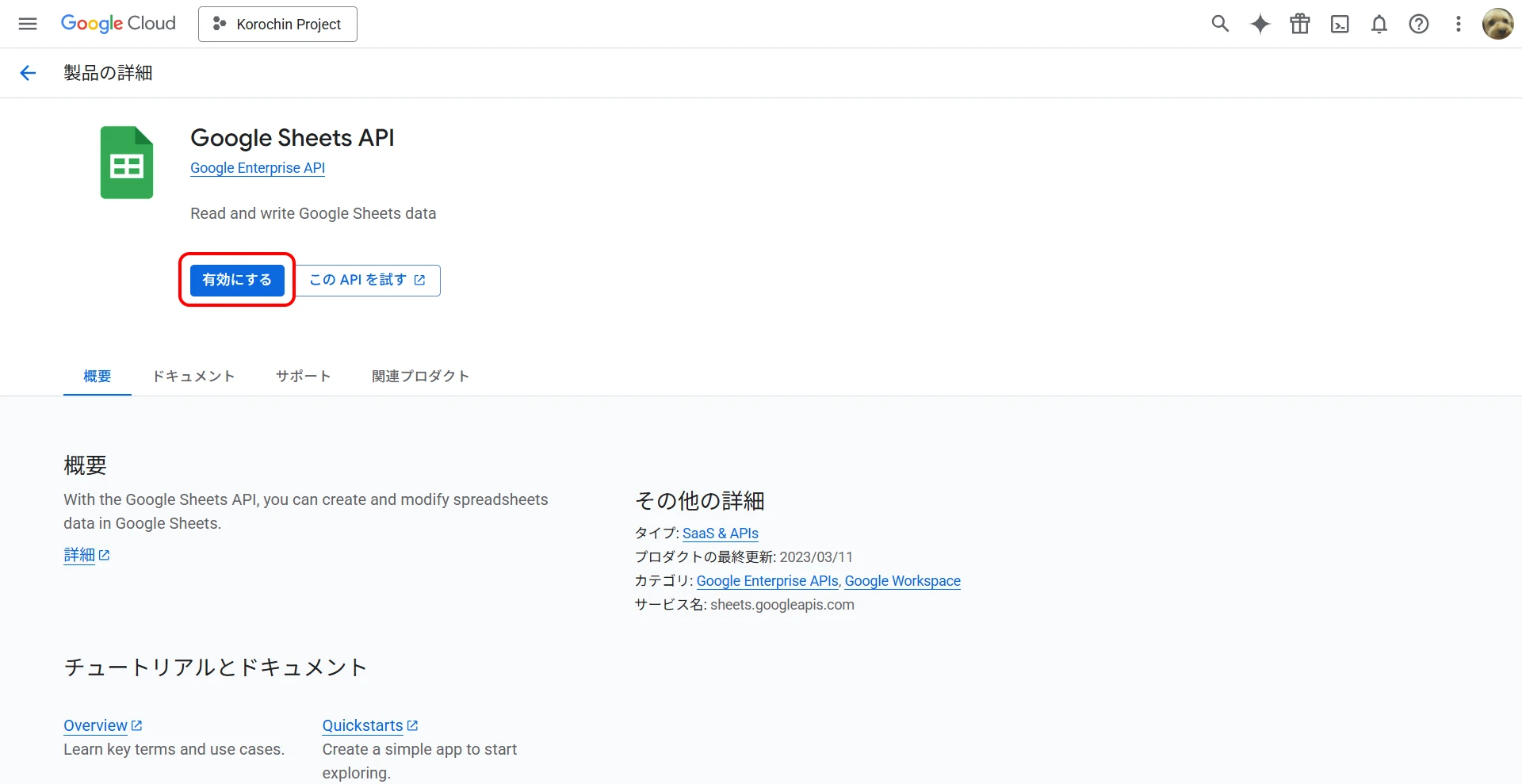Viewport: 1522px width, 784px height.
Task: Click the gift box free trial icon
Action: pyautogui.click(x=1300, y=24)
